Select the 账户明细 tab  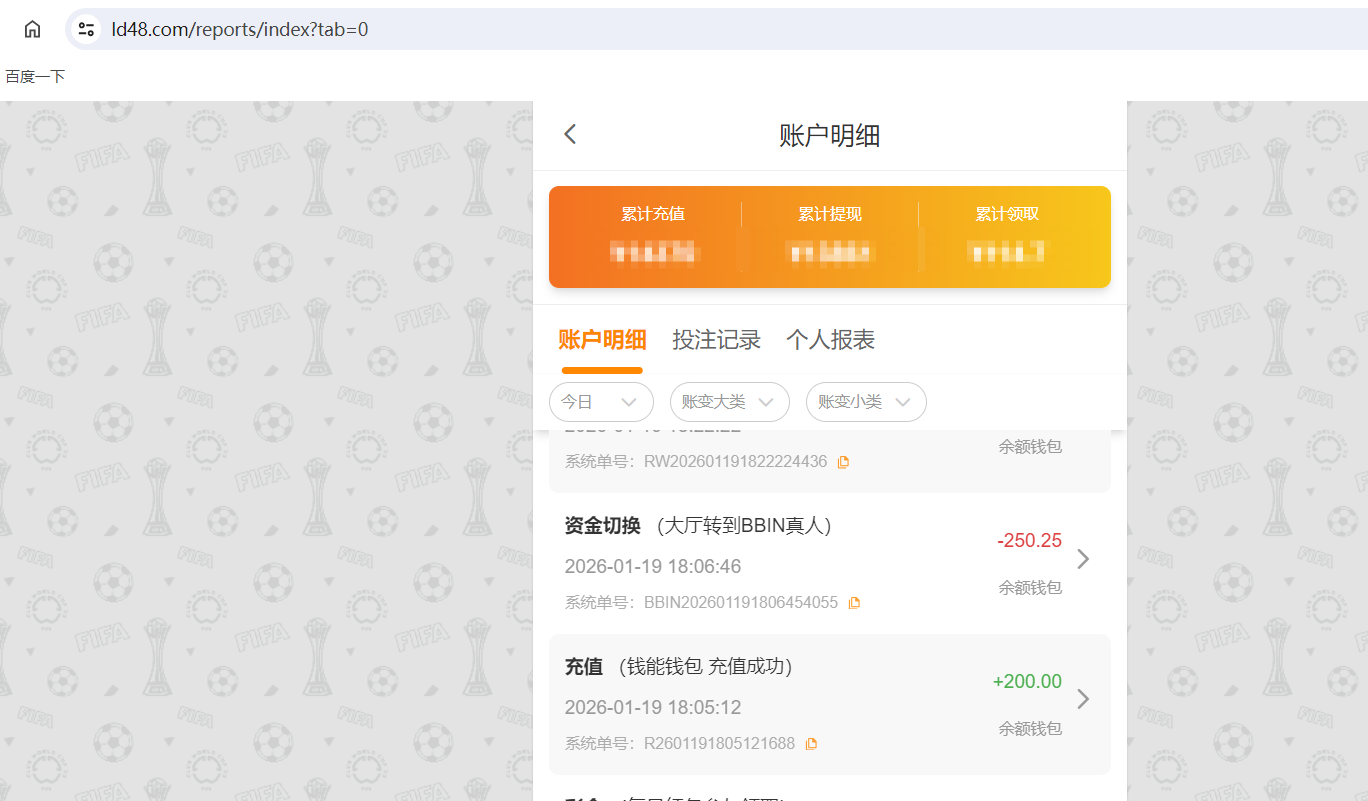601,340
